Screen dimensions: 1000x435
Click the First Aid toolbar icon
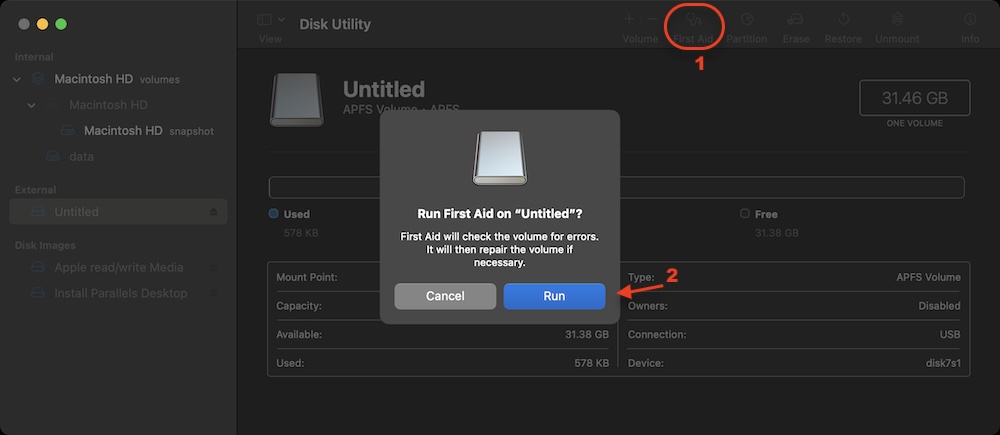(x=694, y=20)
